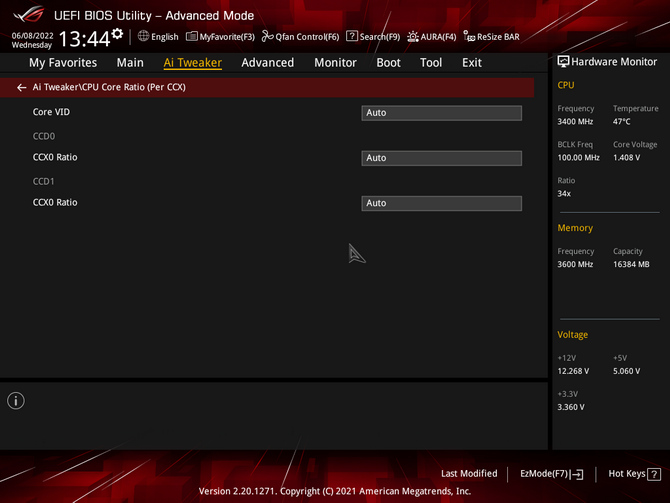Click +5V value 5.060 V
This screenshot has width=670, height=503.
626,371
